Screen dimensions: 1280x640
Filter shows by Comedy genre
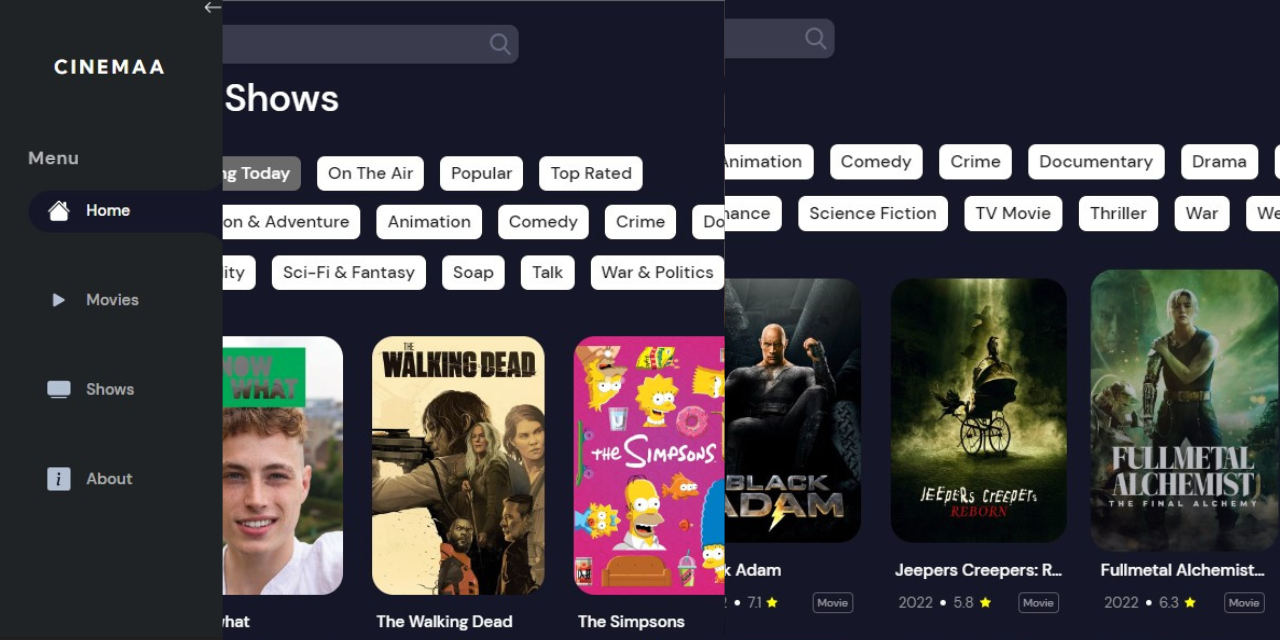click(x=543, y=222)
